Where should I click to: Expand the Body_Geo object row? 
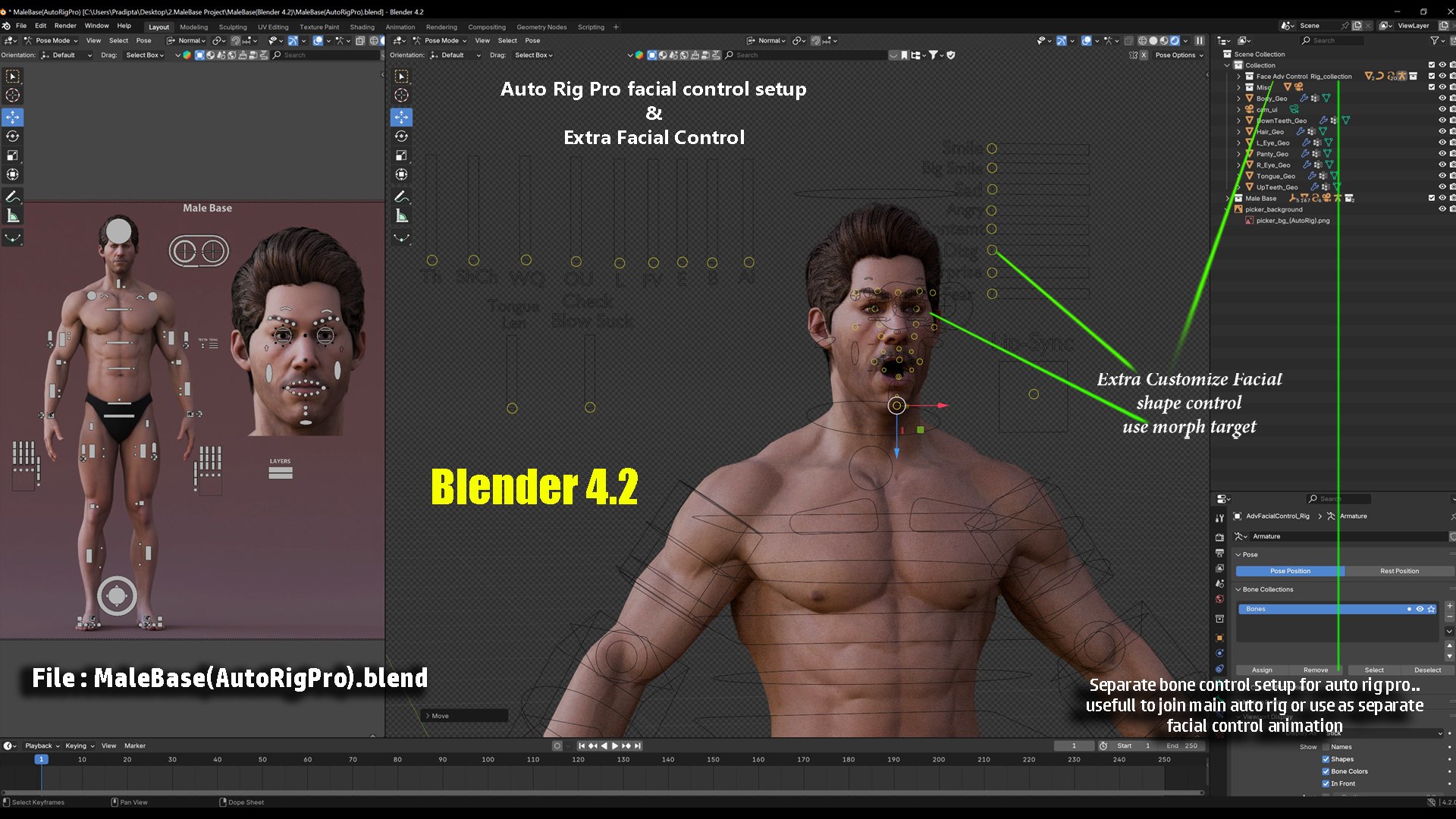point(1238,99)
